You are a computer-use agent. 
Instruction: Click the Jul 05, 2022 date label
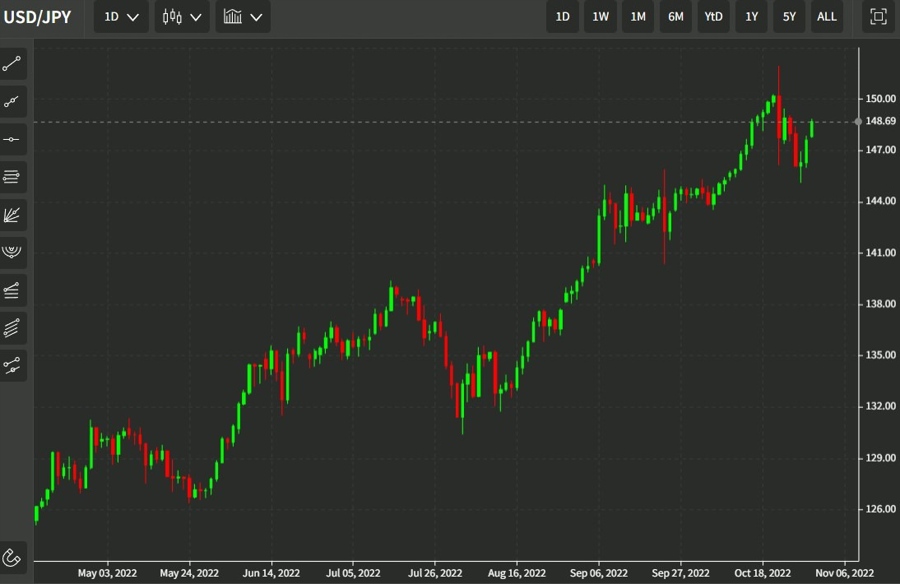click(x=353, y=573)
